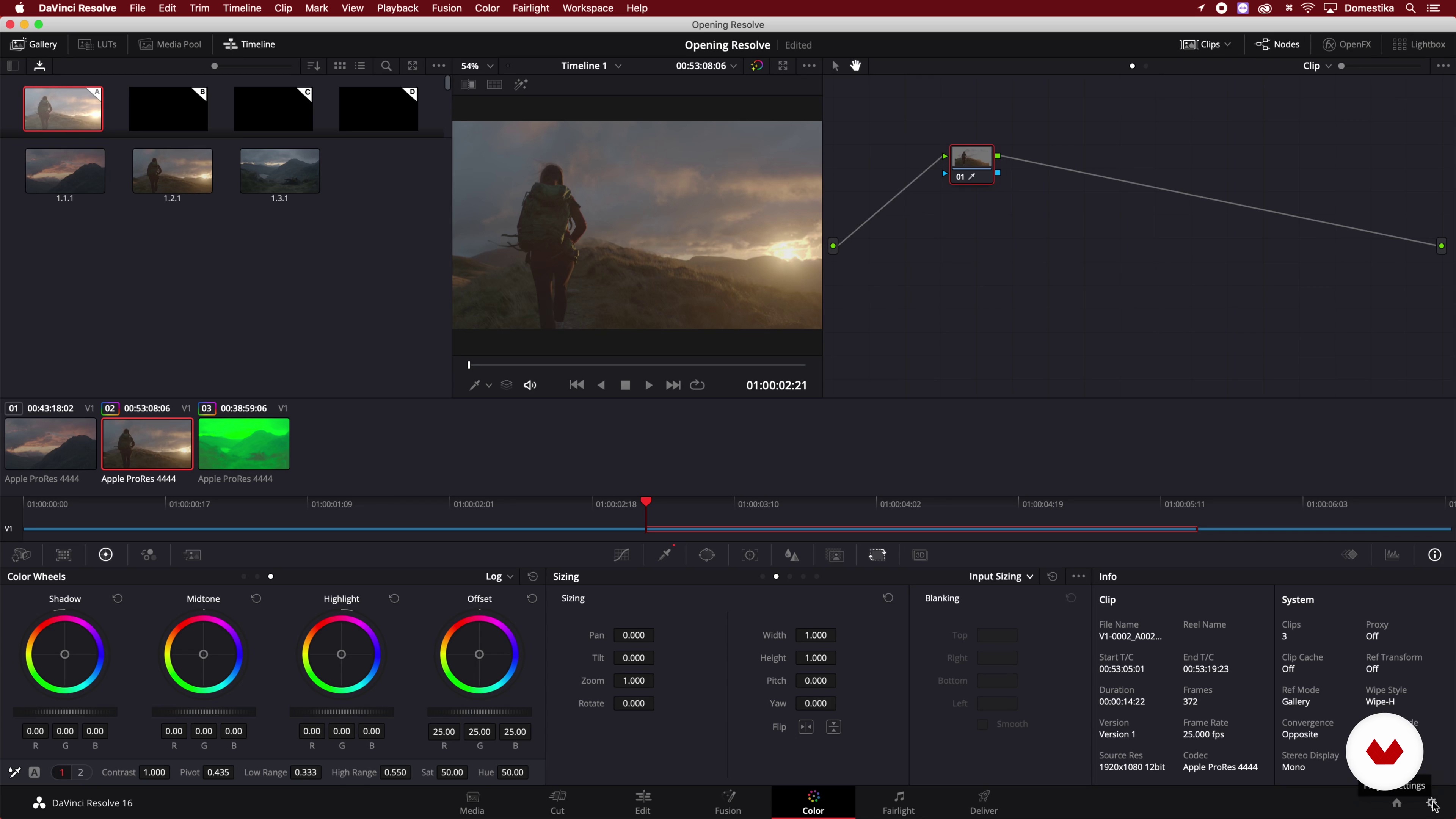Open Sizing palette options menu dots

1078,576
